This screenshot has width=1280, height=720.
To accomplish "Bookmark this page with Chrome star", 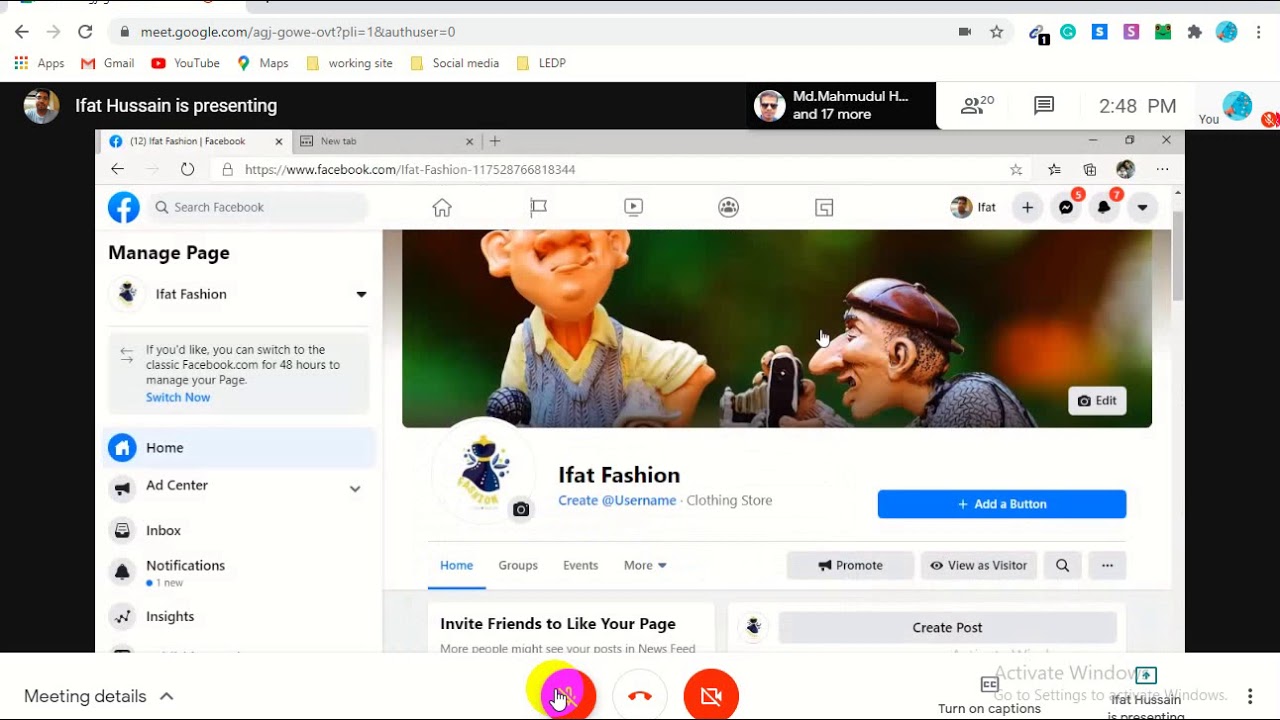I will 996,32.
